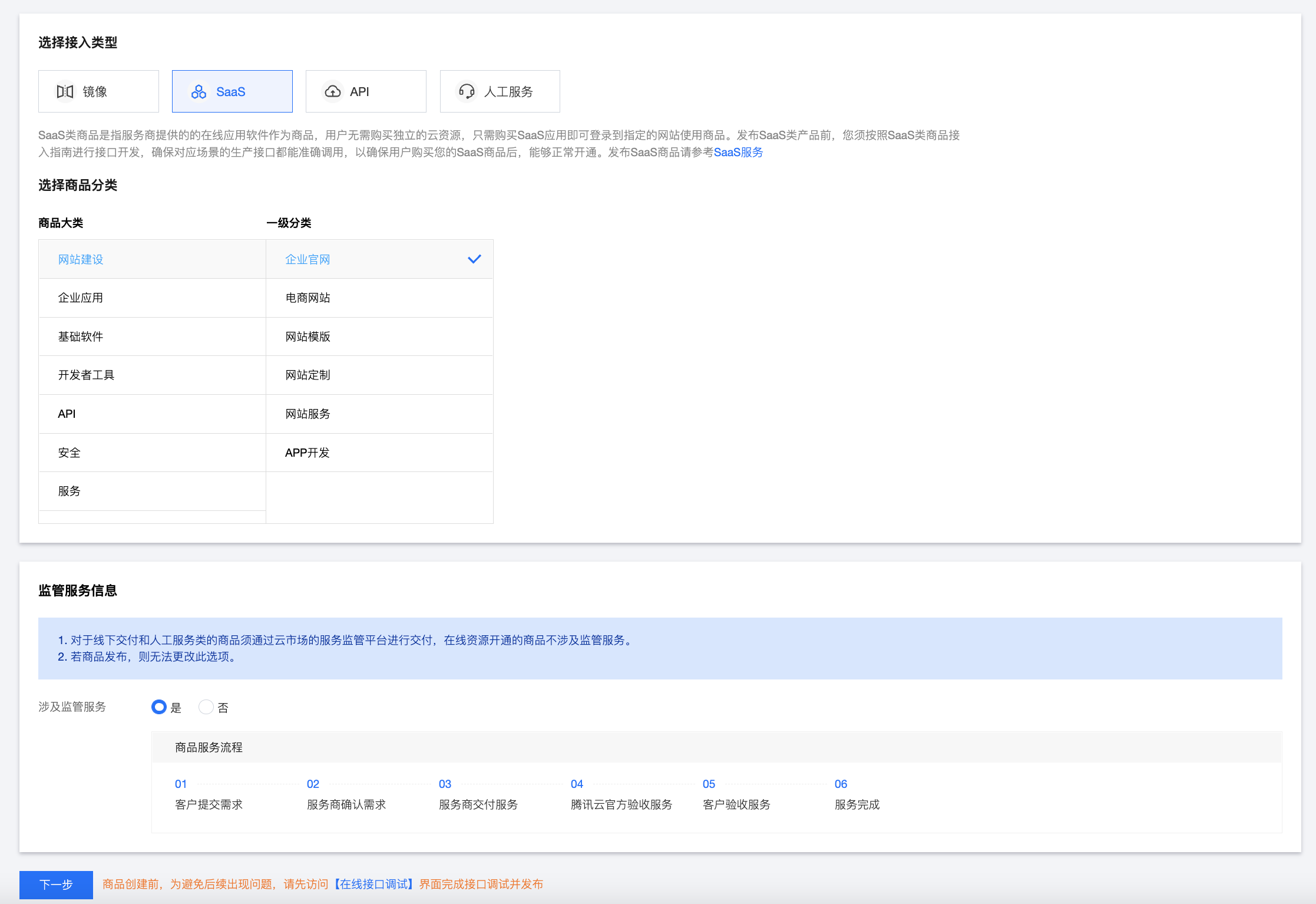Click the 人工服务 headset icon
The height and width of the screenshot is (904, 1316).
pos(467,92)
